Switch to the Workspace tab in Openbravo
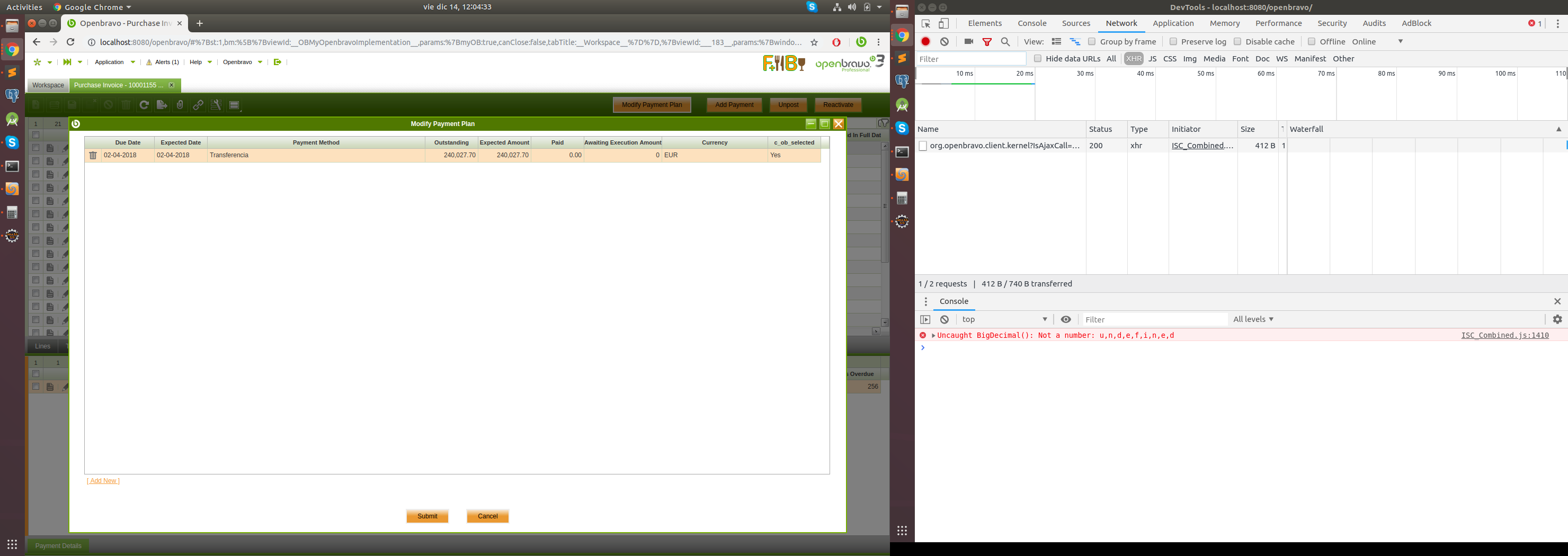The width and height of the screenshot is (1568, 556). tap(48, 85)
